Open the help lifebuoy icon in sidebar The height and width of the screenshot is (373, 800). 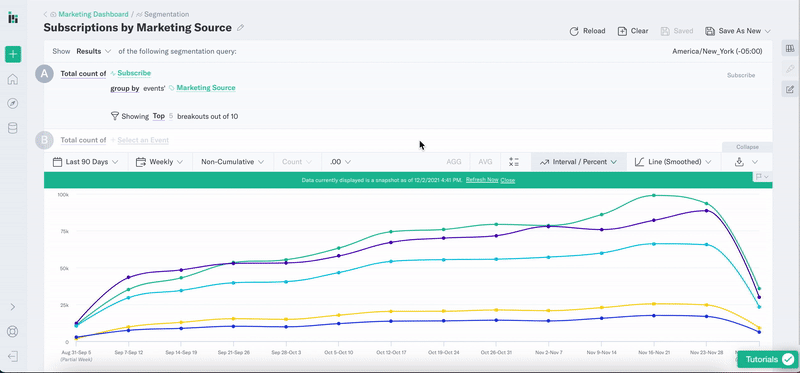(13, 331)
